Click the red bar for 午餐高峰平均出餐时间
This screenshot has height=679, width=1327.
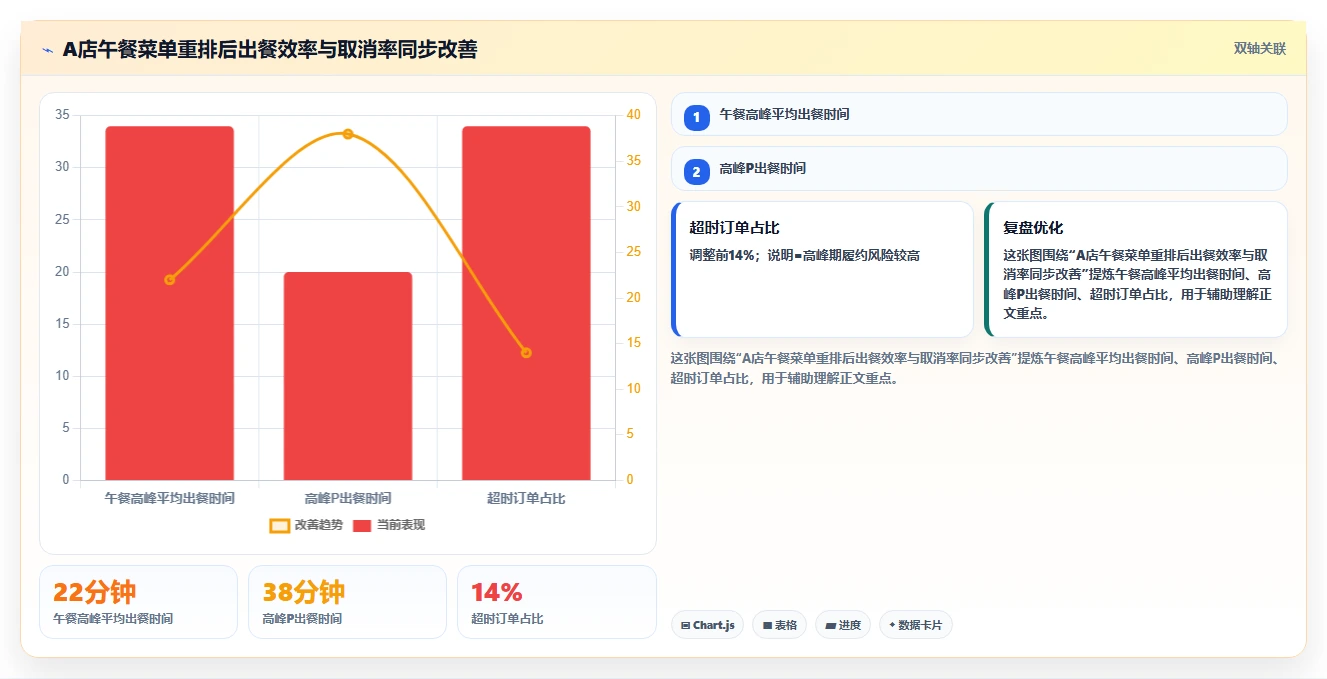point(170,303)
